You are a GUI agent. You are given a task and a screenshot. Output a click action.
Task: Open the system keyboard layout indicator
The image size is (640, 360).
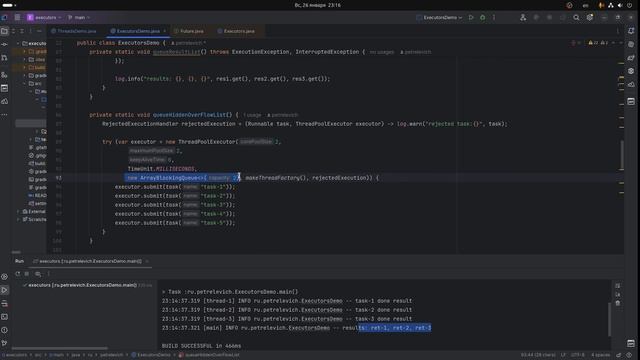pos(586,5)
